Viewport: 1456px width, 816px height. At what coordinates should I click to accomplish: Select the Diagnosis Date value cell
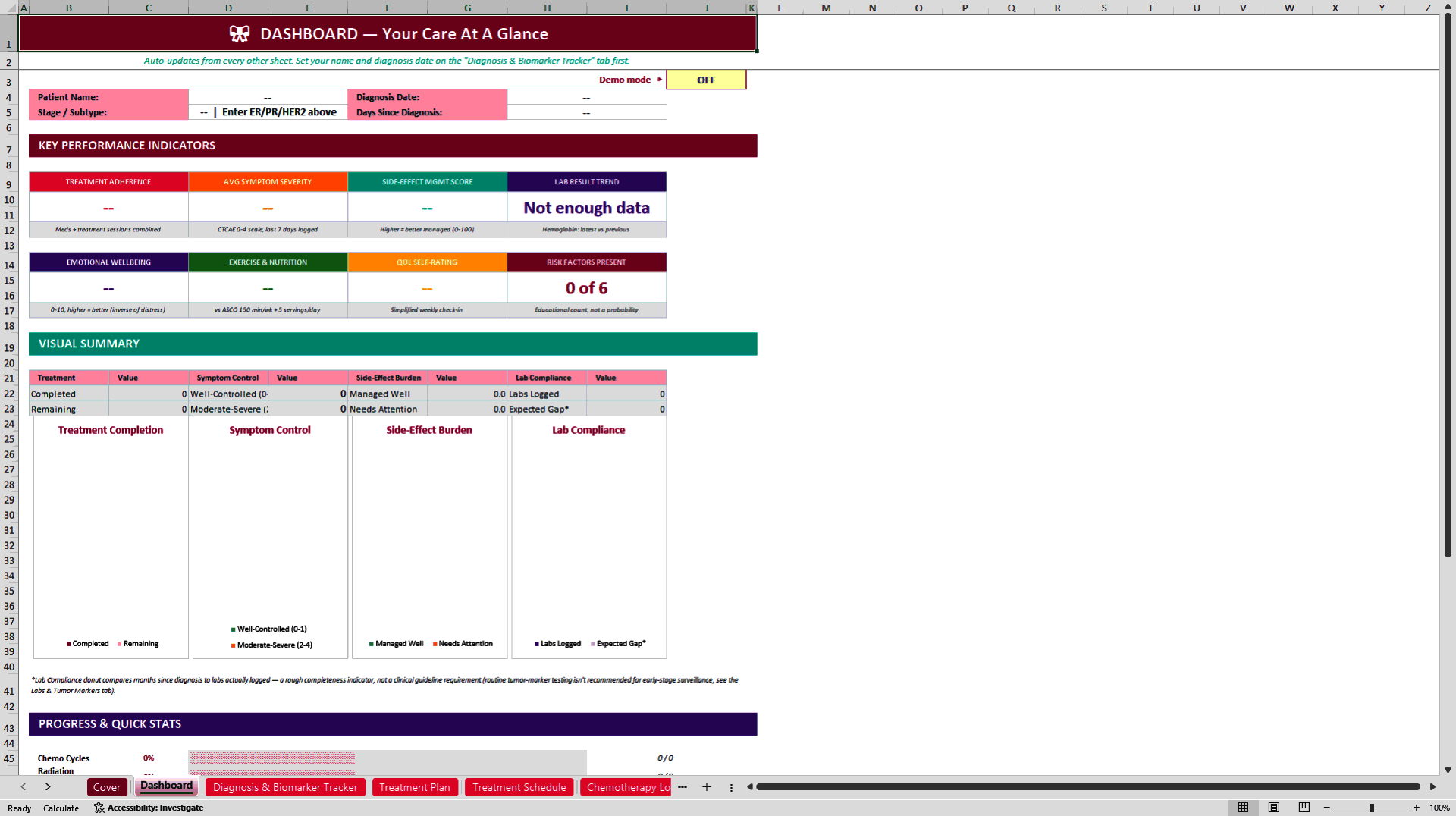point(586,97)
